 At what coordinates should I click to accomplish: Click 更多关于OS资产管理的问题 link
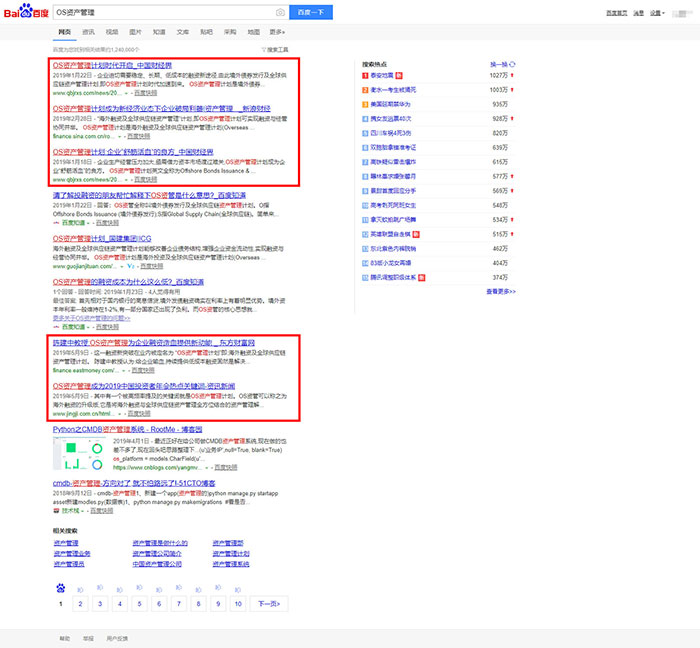pos(92,318)
